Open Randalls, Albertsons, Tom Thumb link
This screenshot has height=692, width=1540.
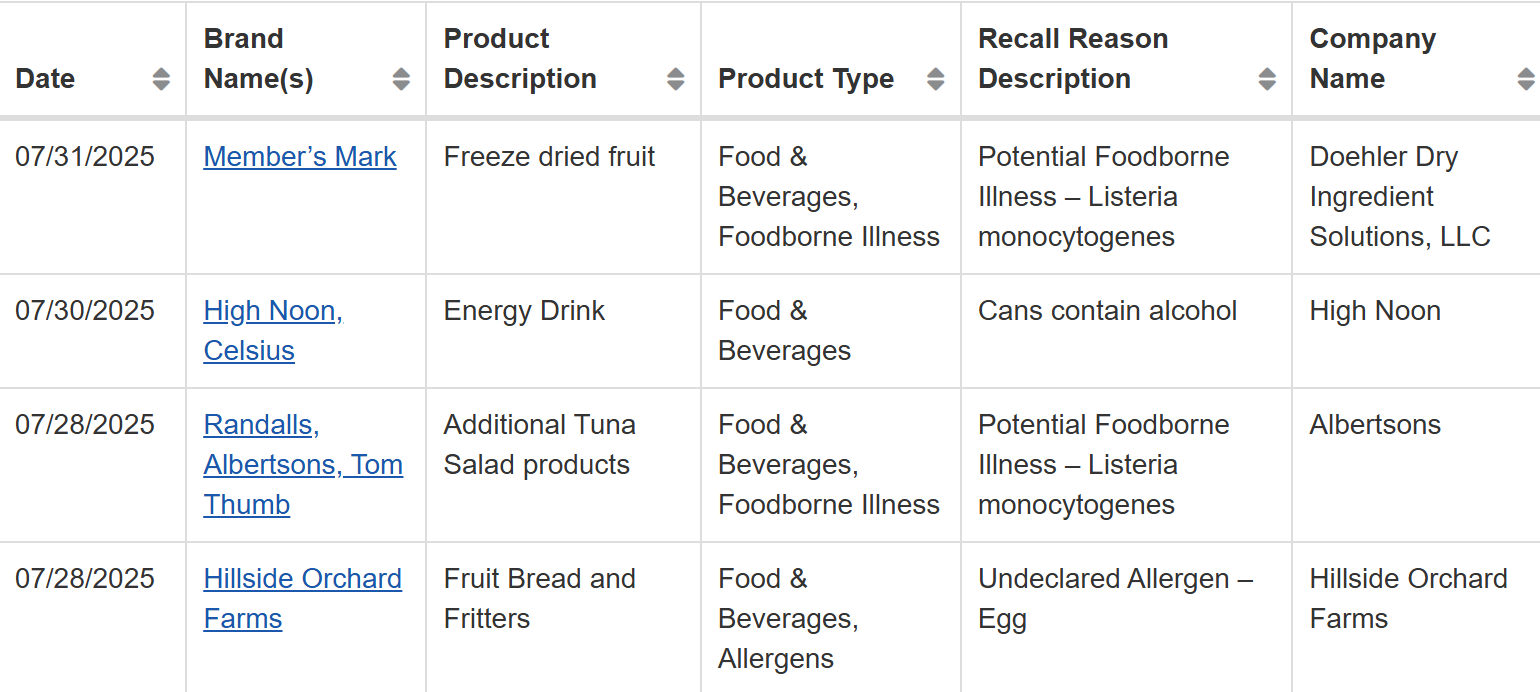303,465
